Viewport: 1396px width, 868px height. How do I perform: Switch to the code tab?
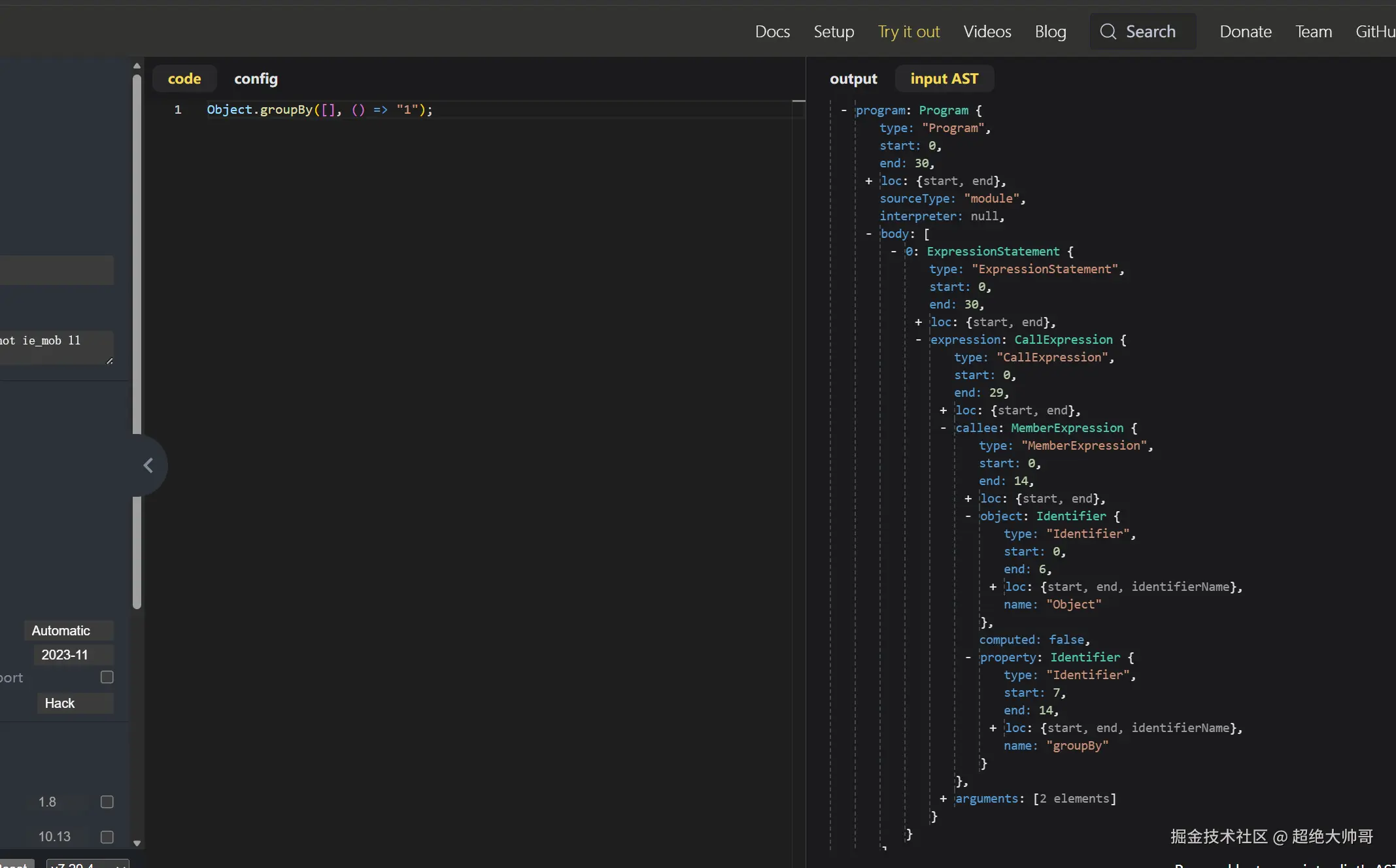[x=184, y=78]
